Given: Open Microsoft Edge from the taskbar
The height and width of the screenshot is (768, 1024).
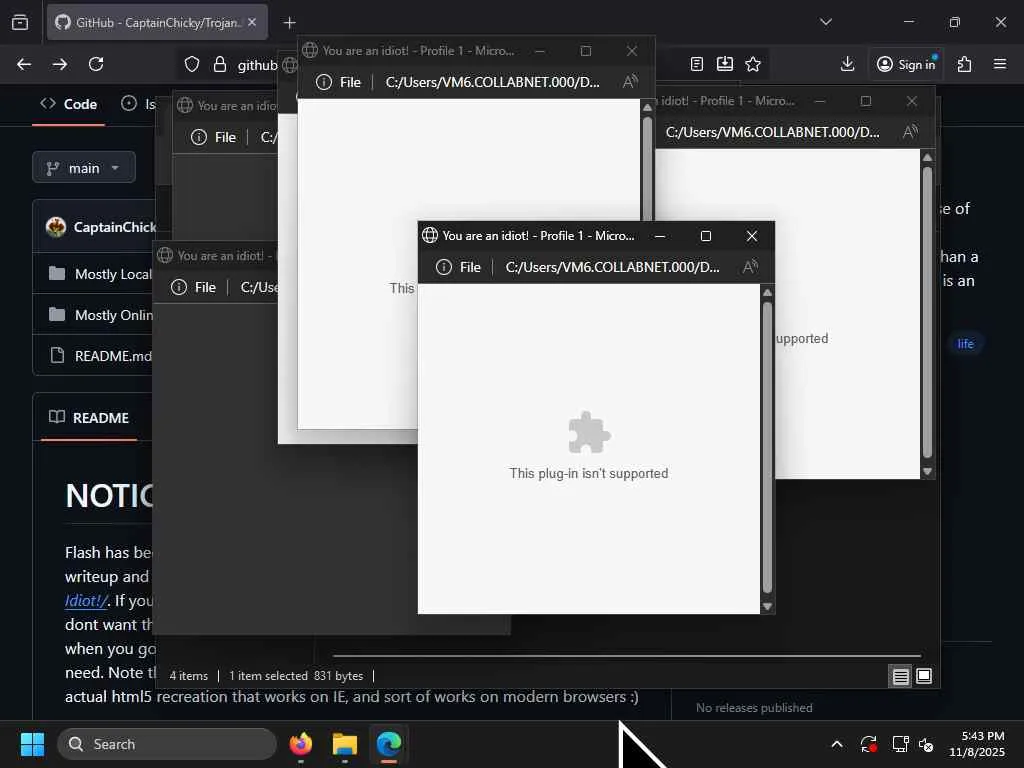Looking at the screenshot, I should [389, 744].
